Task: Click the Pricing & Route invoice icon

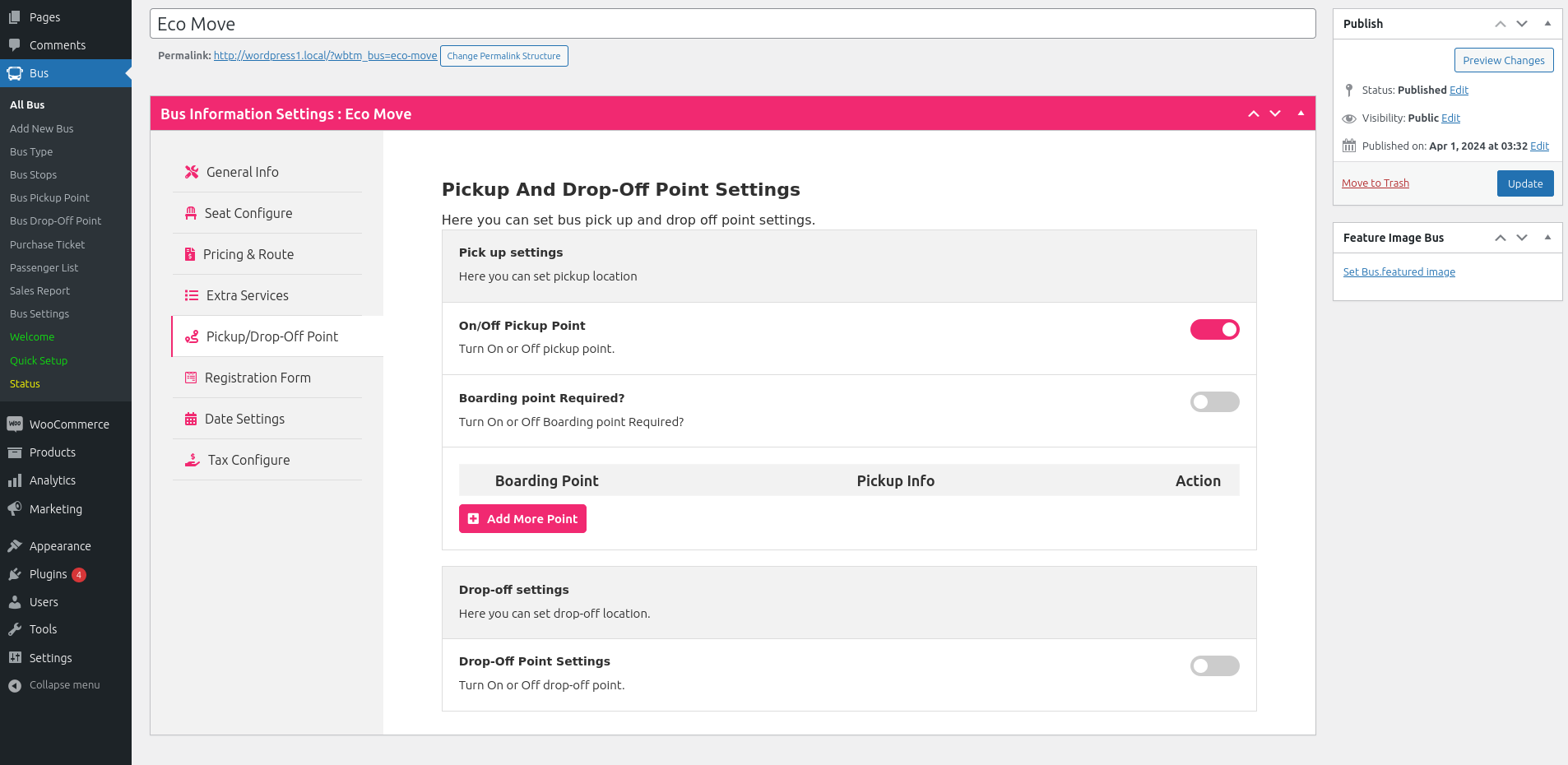Action: pyautogui.click(x=190, y=254)
